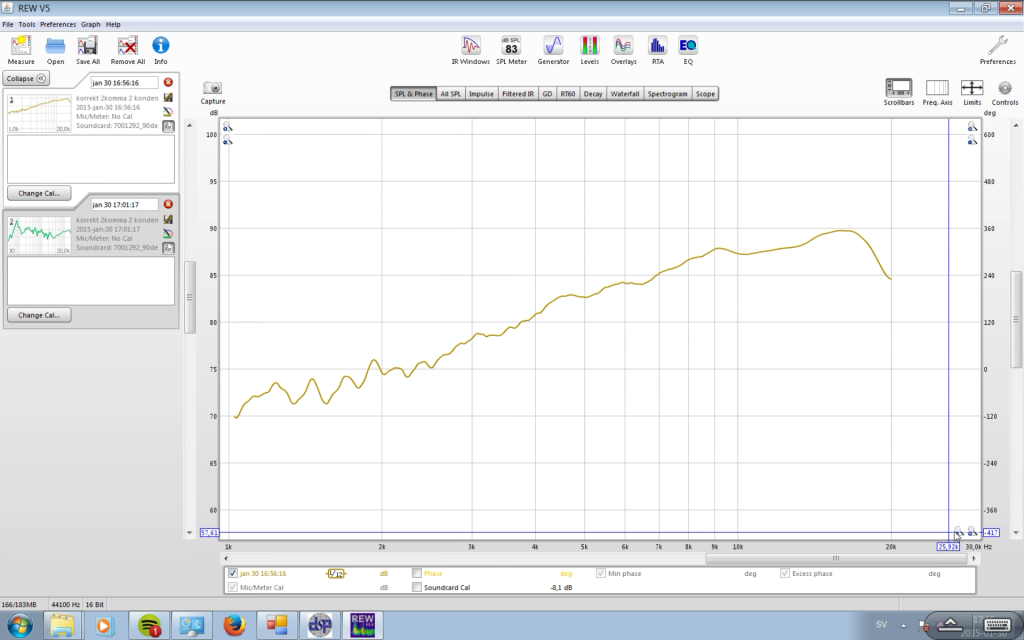The image size is (1024, 640).
Task: Click the jan 30 16:56:16 name field
Action: [x=124, y=83]
